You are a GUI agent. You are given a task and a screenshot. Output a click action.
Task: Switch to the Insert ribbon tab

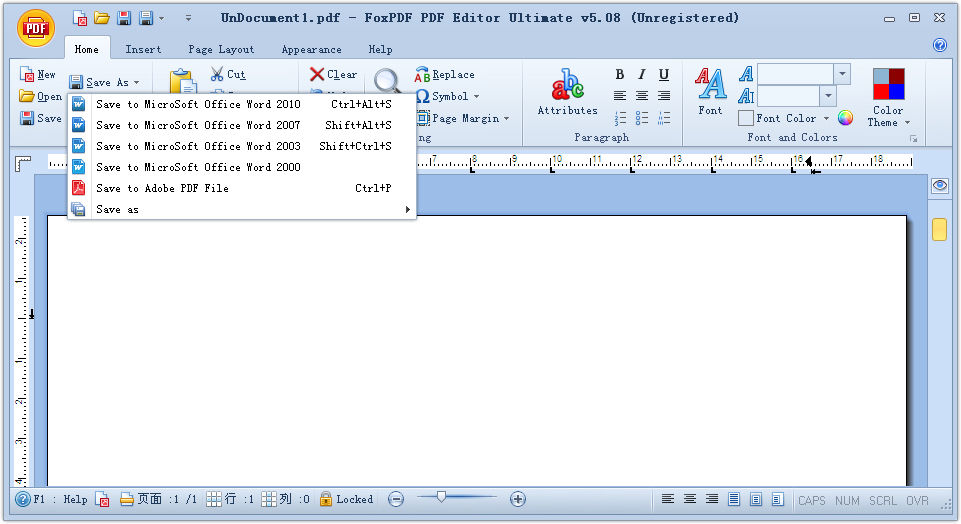(143, 49)
